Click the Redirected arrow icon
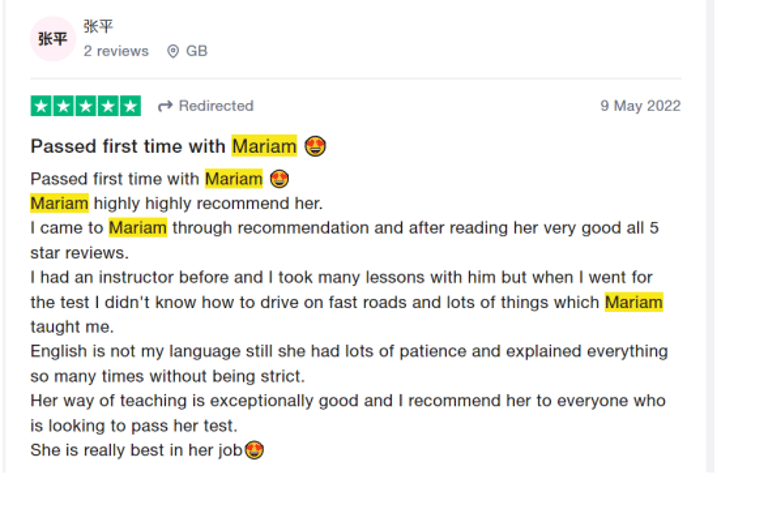Screen dimensions: 768x530 point(165,106)
